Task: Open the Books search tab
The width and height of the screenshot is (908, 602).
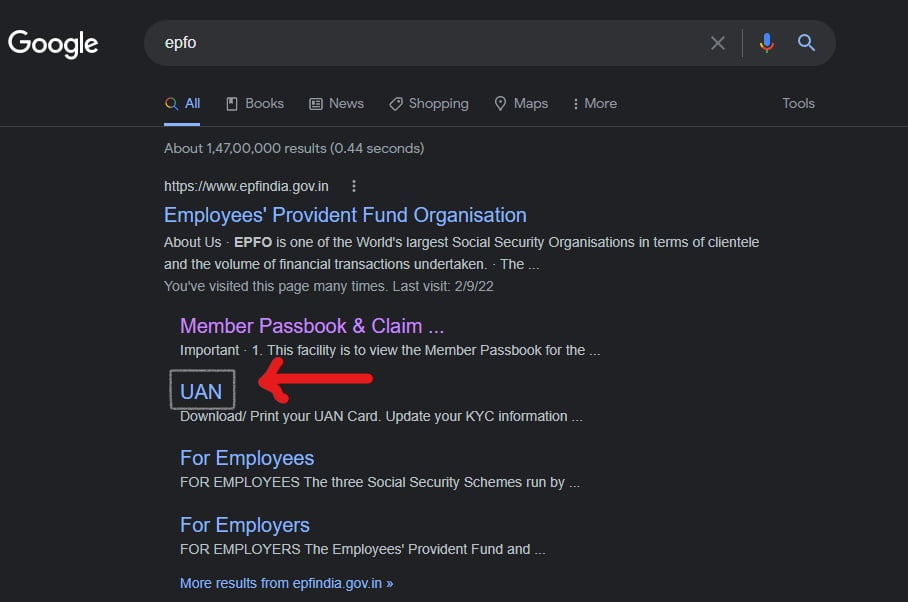Action: tap(255, 104)
